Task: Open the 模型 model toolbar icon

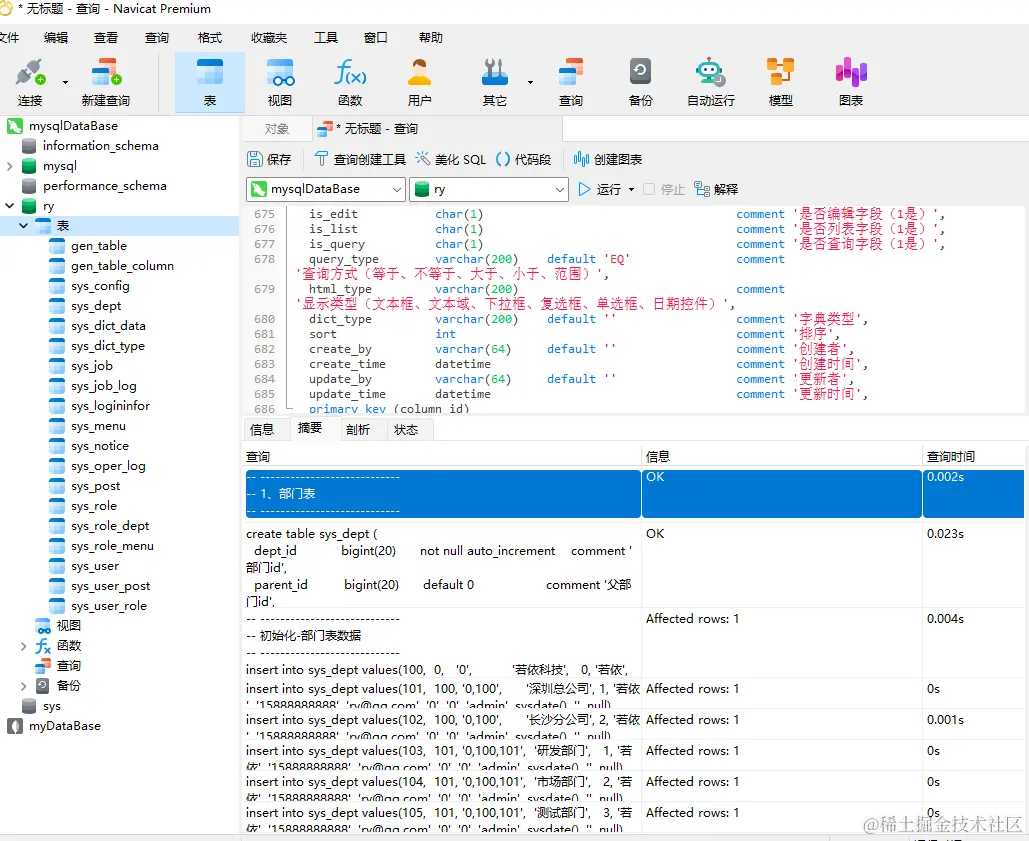Action: click(780, 82)
